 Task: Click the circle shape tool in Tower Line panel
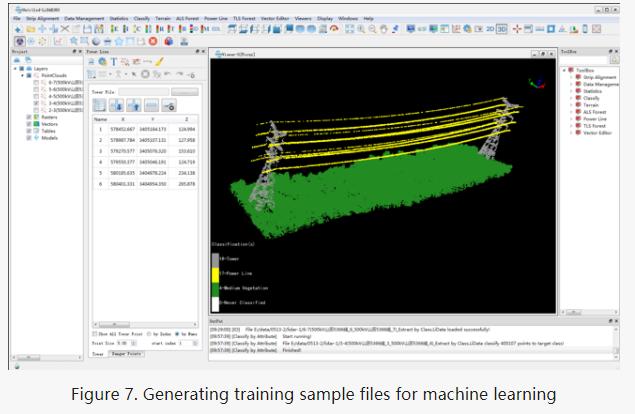coord(145,74)
